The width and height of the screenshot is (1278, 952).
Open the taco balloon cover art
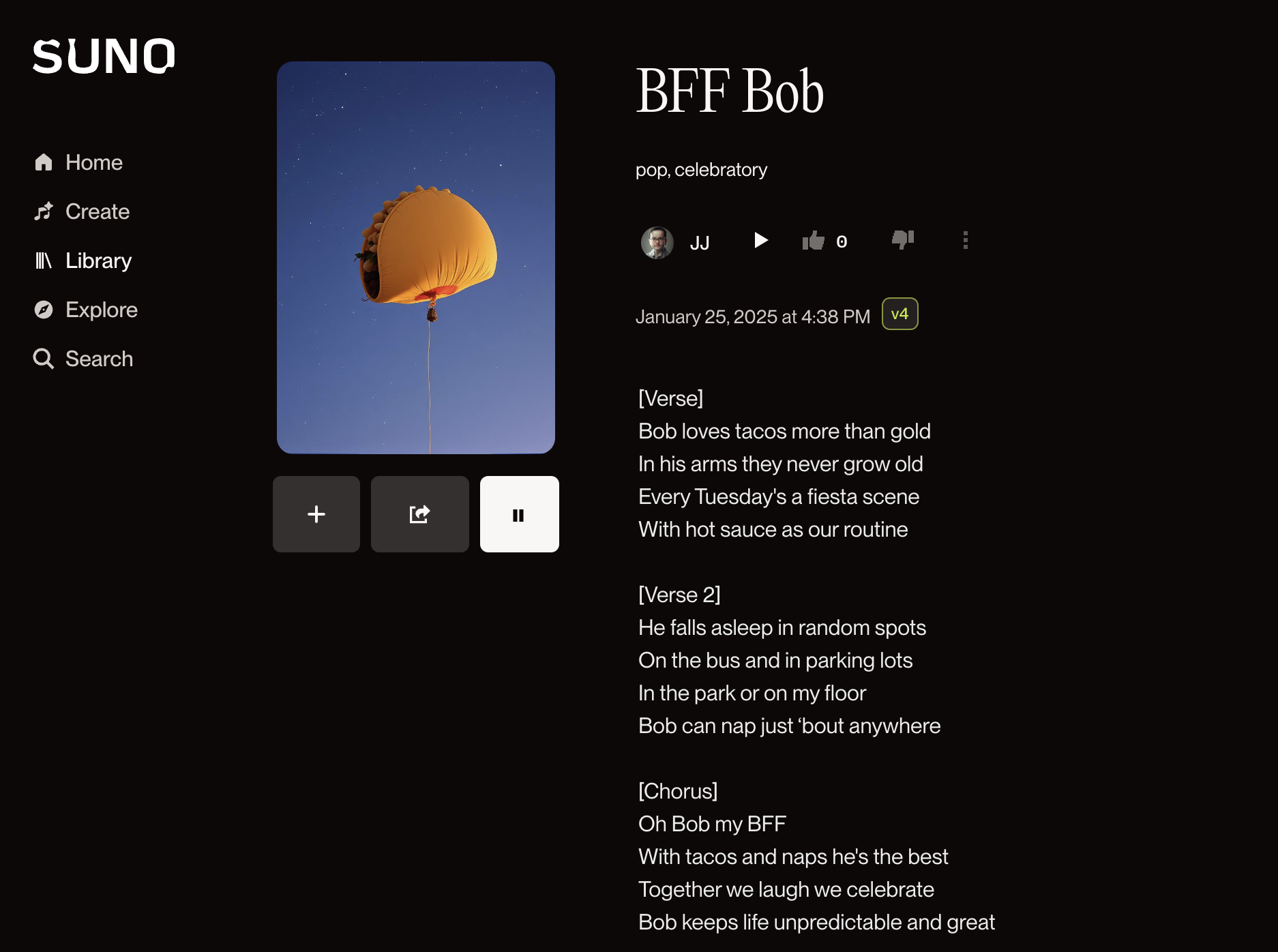click(416, 258)
